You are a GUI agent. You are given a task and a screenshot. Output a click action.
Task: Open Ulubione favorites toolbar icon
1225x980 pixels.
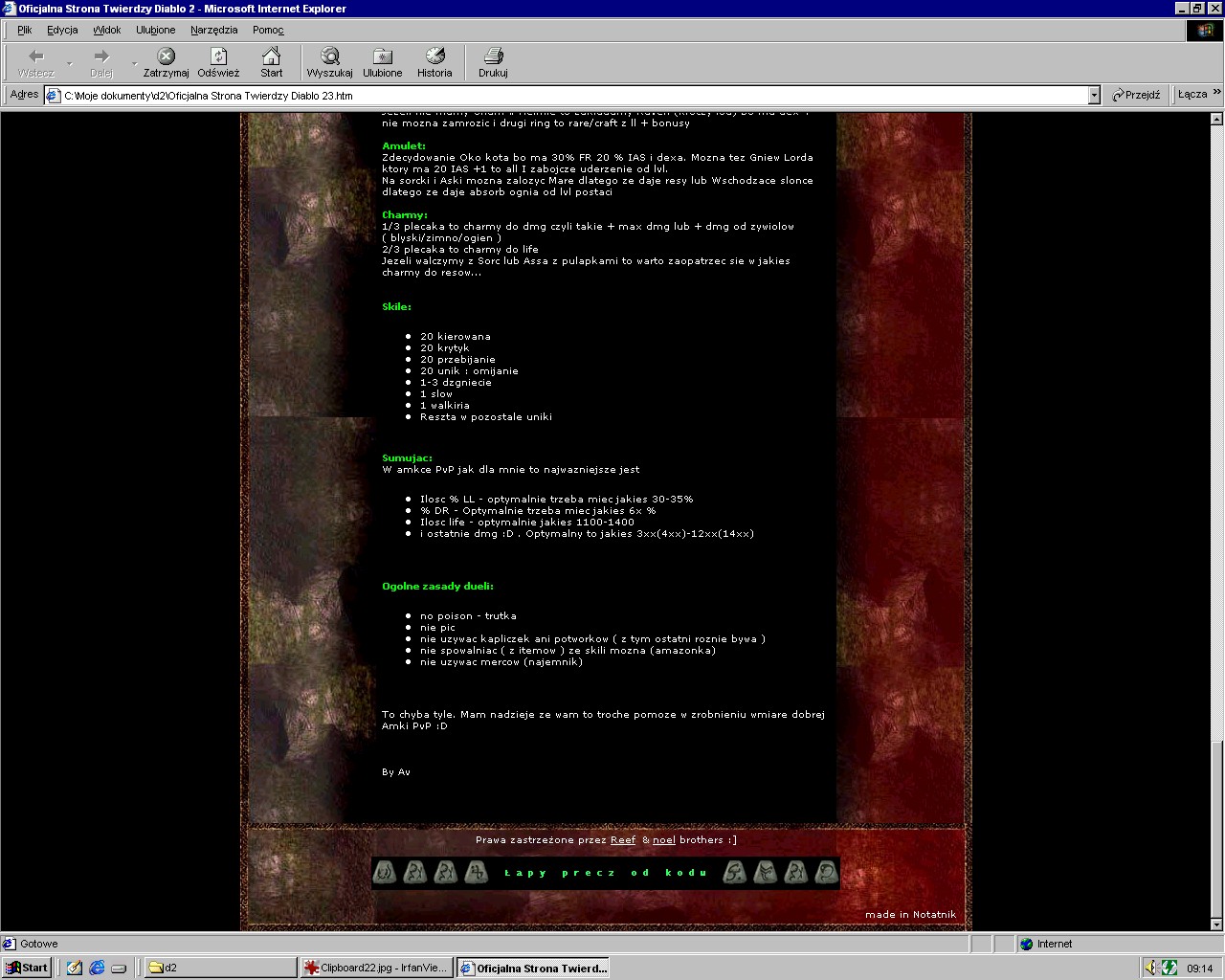[382, 56]
